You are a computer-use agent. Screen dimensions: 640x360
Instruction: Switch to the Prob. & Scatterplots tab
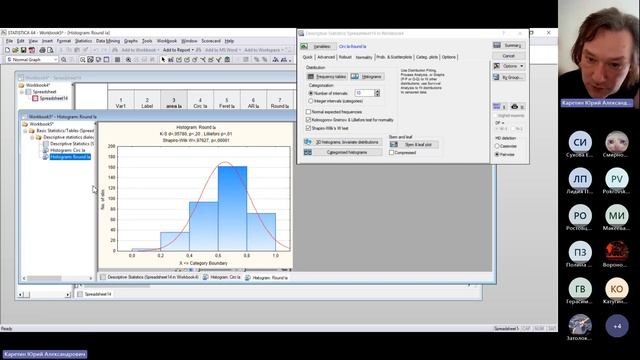394,57
